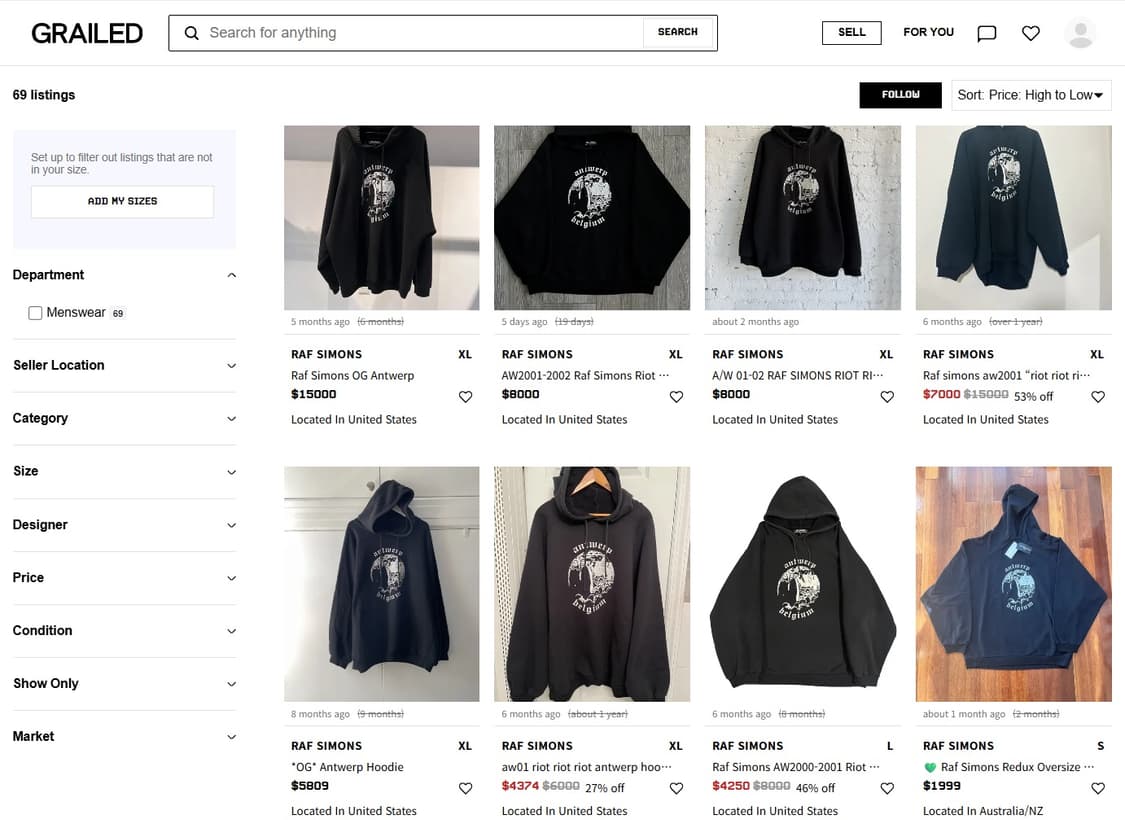Open the Sort: Price High to Low dropdown
The image size is (1125, 820).
click(x=1031, y=94)
